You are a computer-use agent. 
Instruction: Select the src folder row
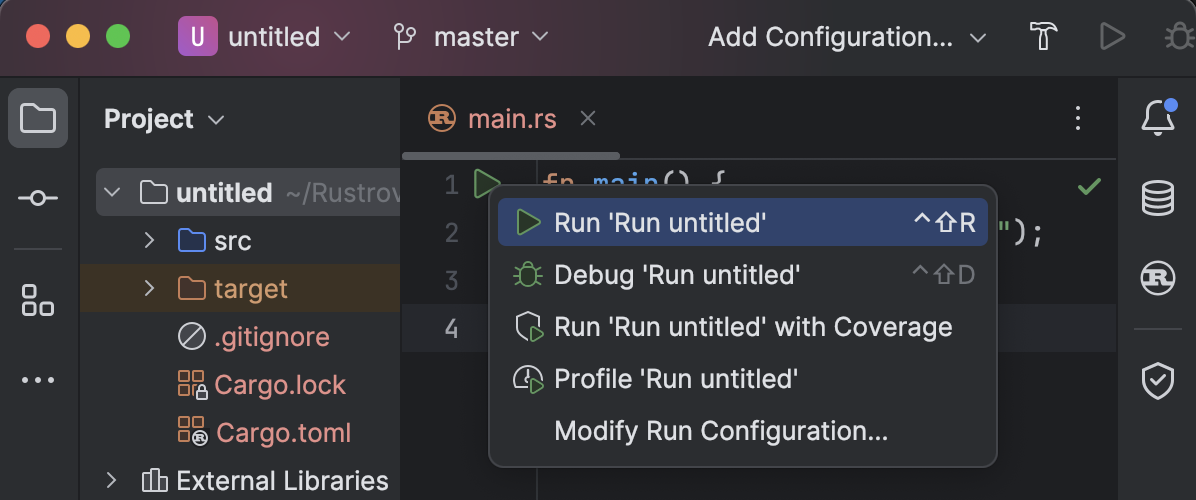(x=240, y=241)
